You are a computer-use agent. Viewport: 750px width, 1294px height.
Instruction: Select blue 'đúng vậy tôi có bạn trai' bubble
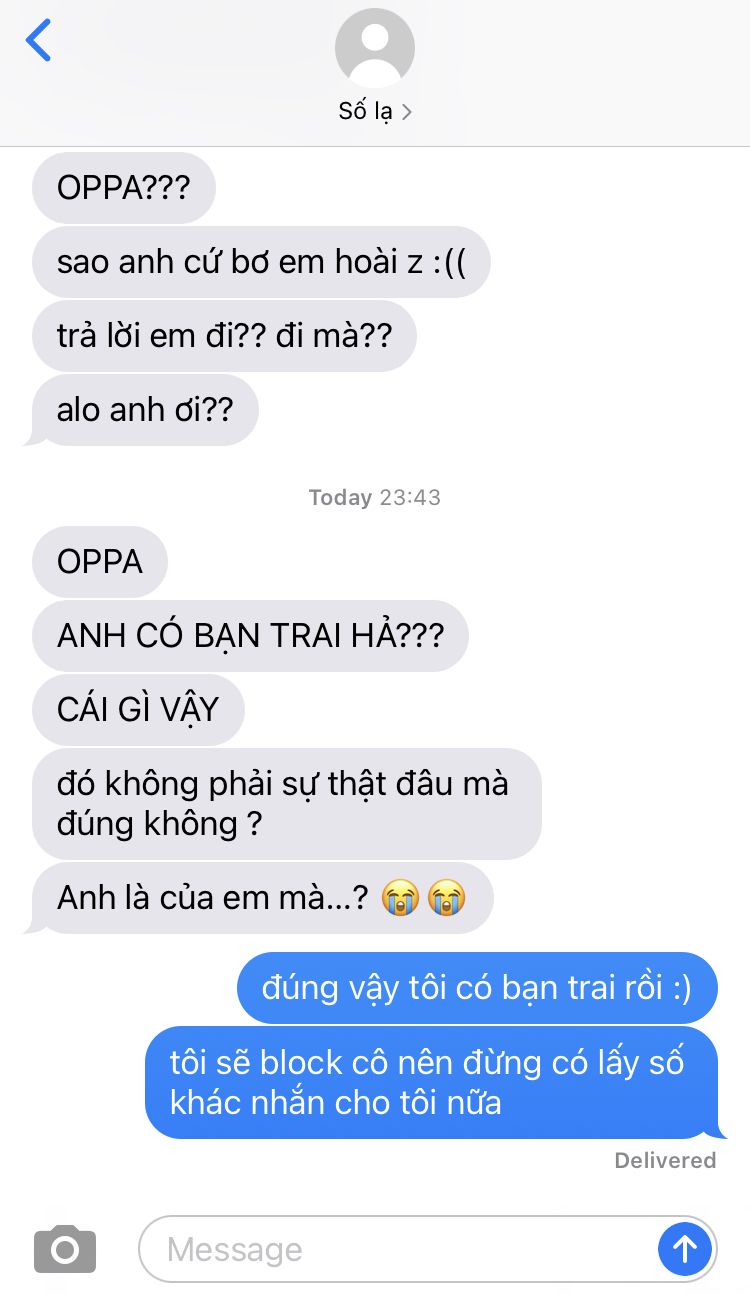tap(477, 988)
